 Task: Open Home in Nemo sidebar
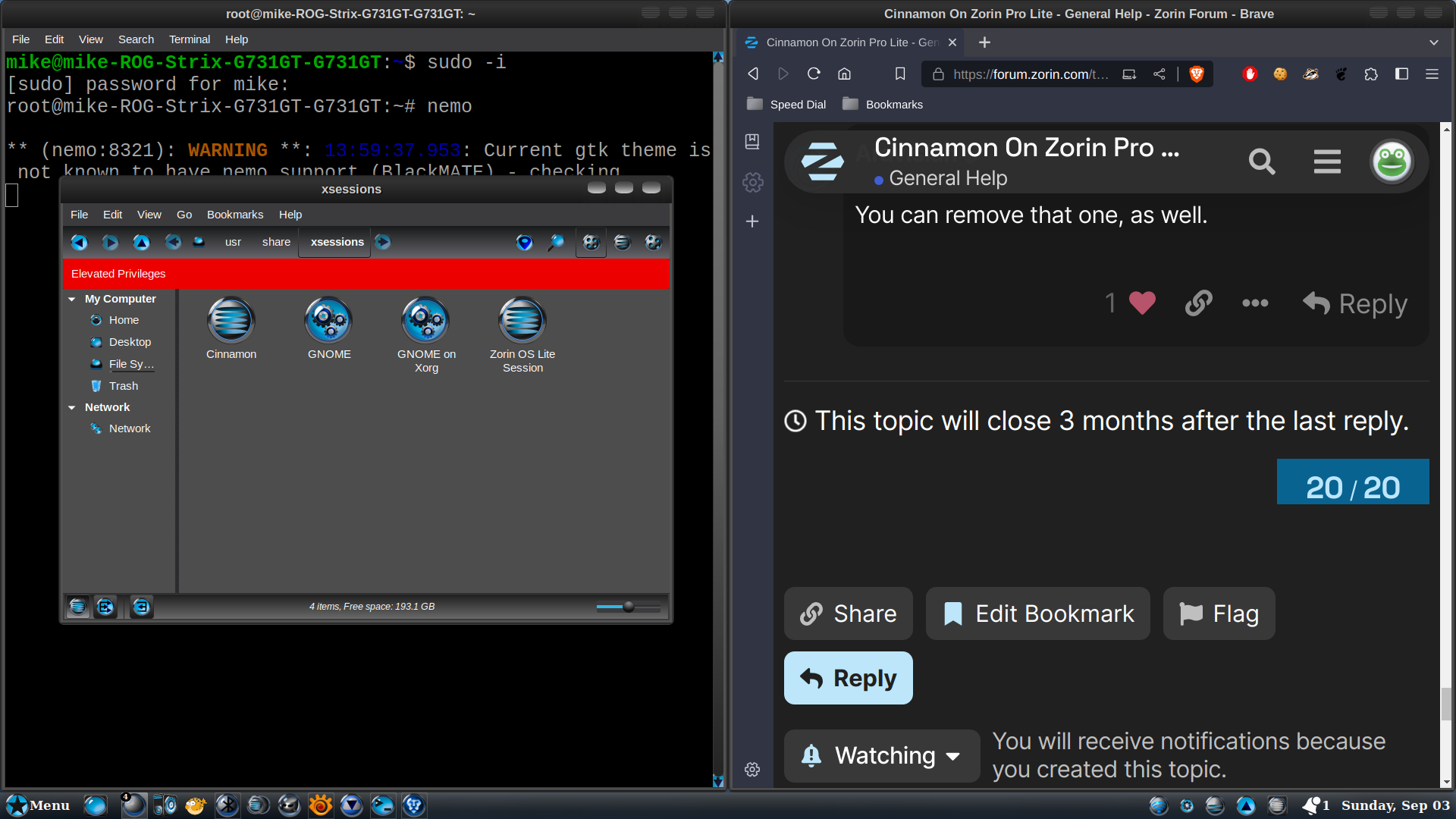123,320
